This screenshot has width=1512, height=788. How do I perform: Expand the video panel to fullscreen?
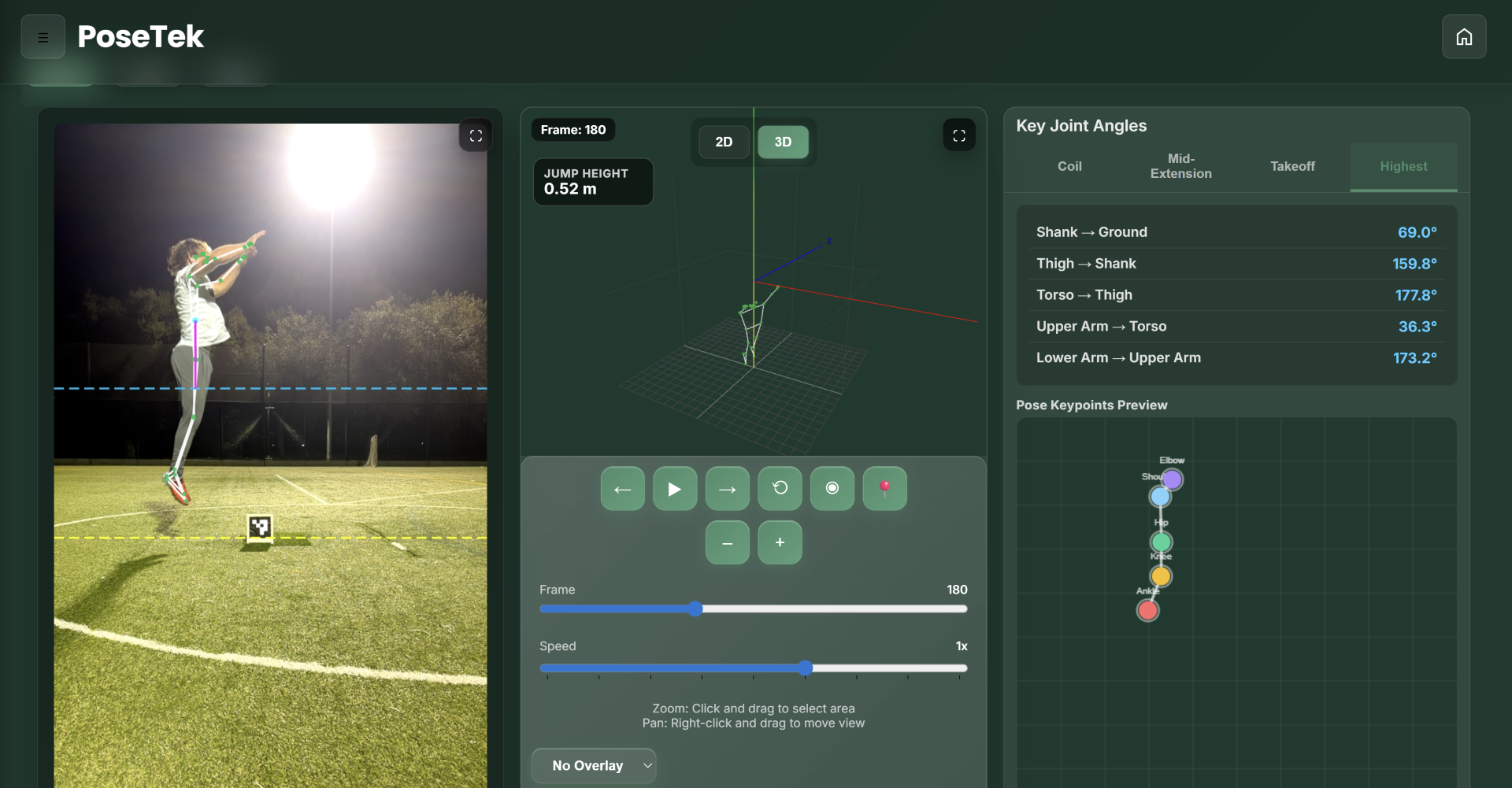coord(476,135)
